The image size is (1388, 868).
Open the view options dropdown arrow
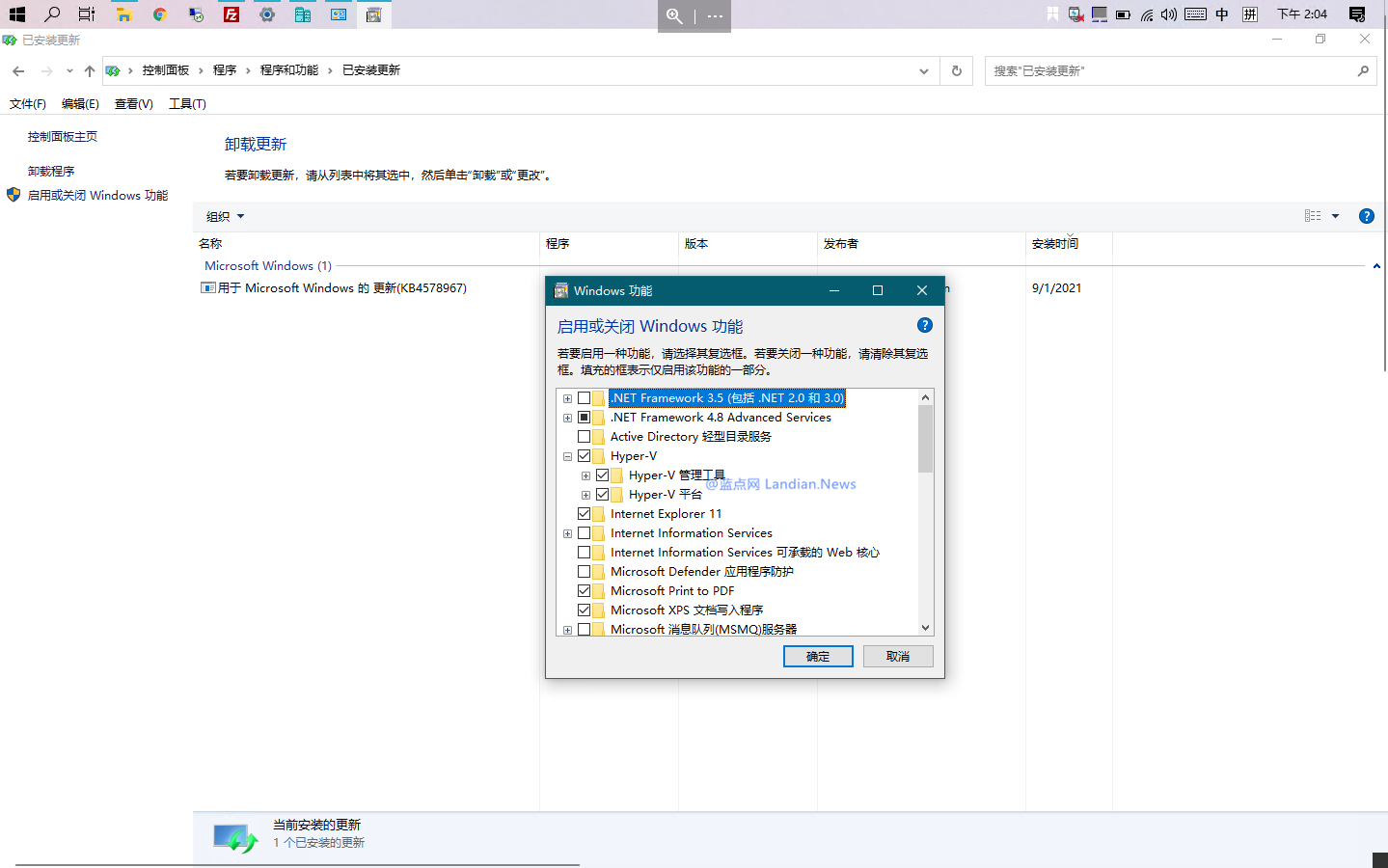(1335, 216)
